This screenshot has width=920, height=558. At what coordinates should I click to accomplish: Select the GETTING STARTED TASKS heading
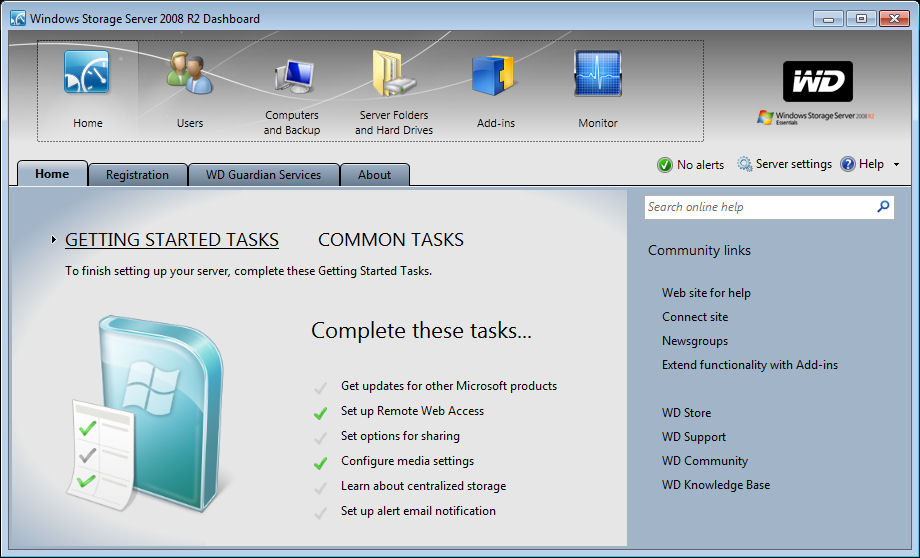point(171,240)
